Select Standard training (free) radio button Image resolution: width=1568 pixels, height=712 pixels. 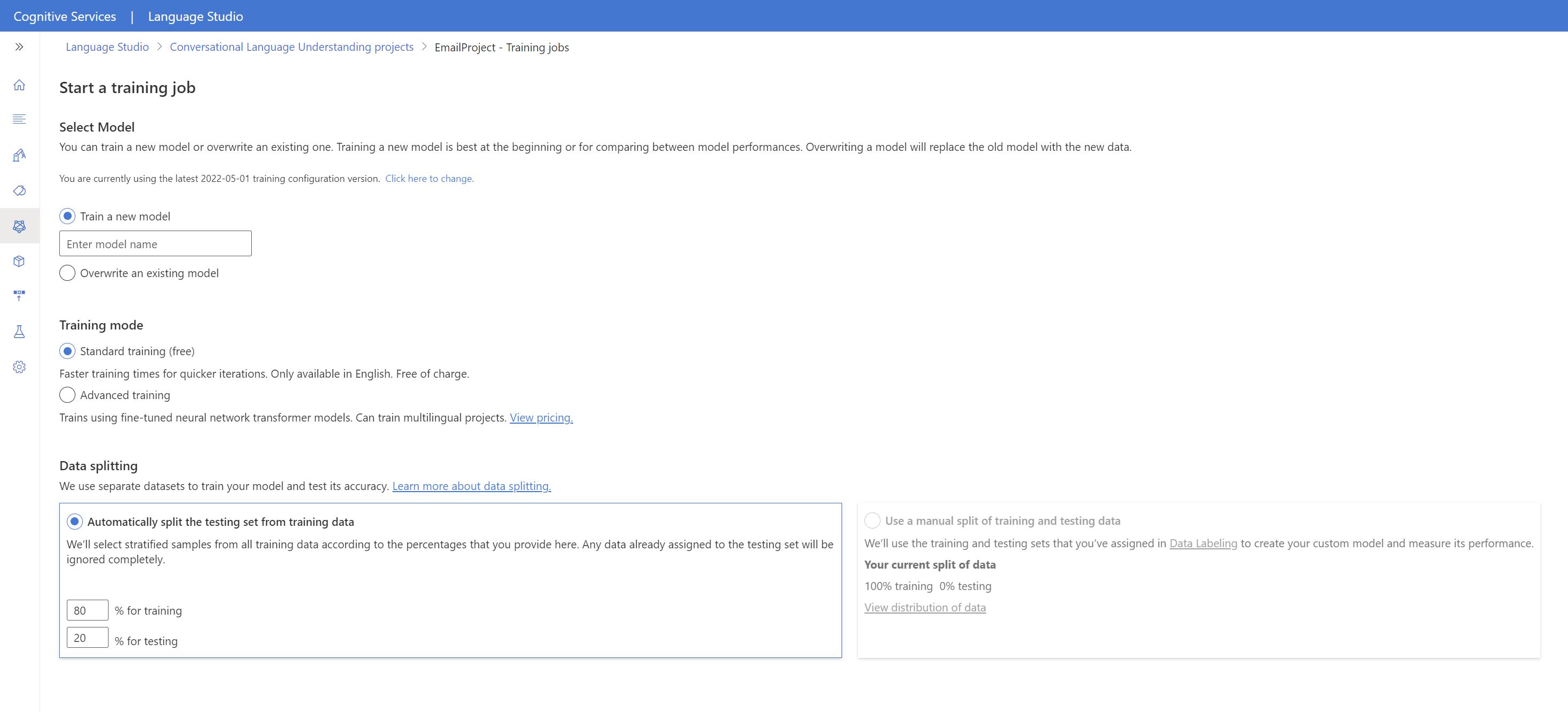tap(67, 351)
